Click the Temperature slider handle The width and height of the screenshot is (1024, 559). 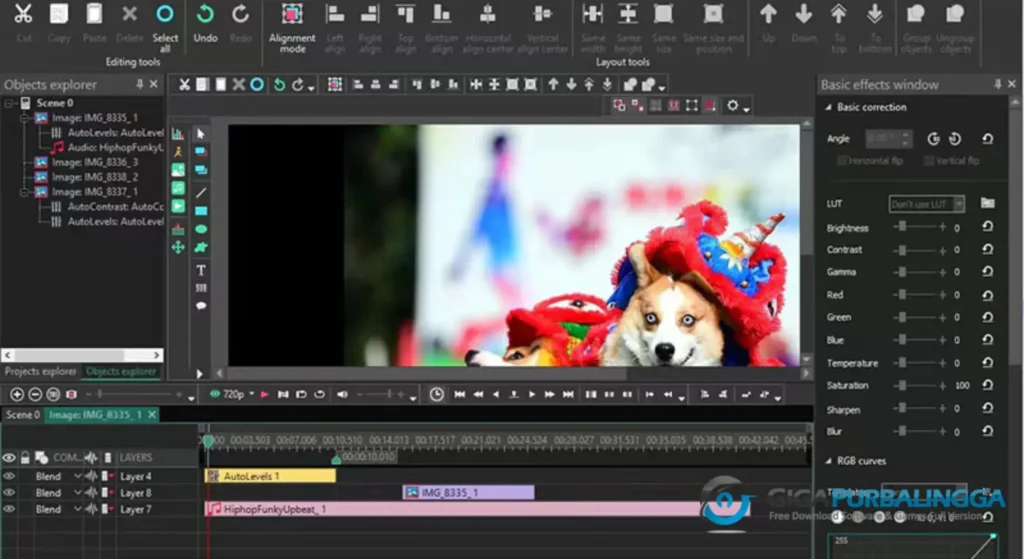point(902,362)
